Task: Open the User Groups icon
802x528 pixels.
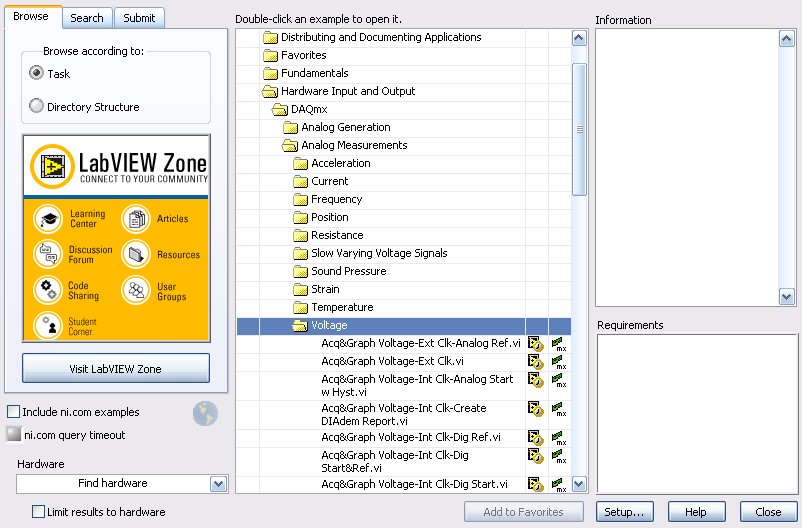Action: pyautogui.click(x=136, y=290)
